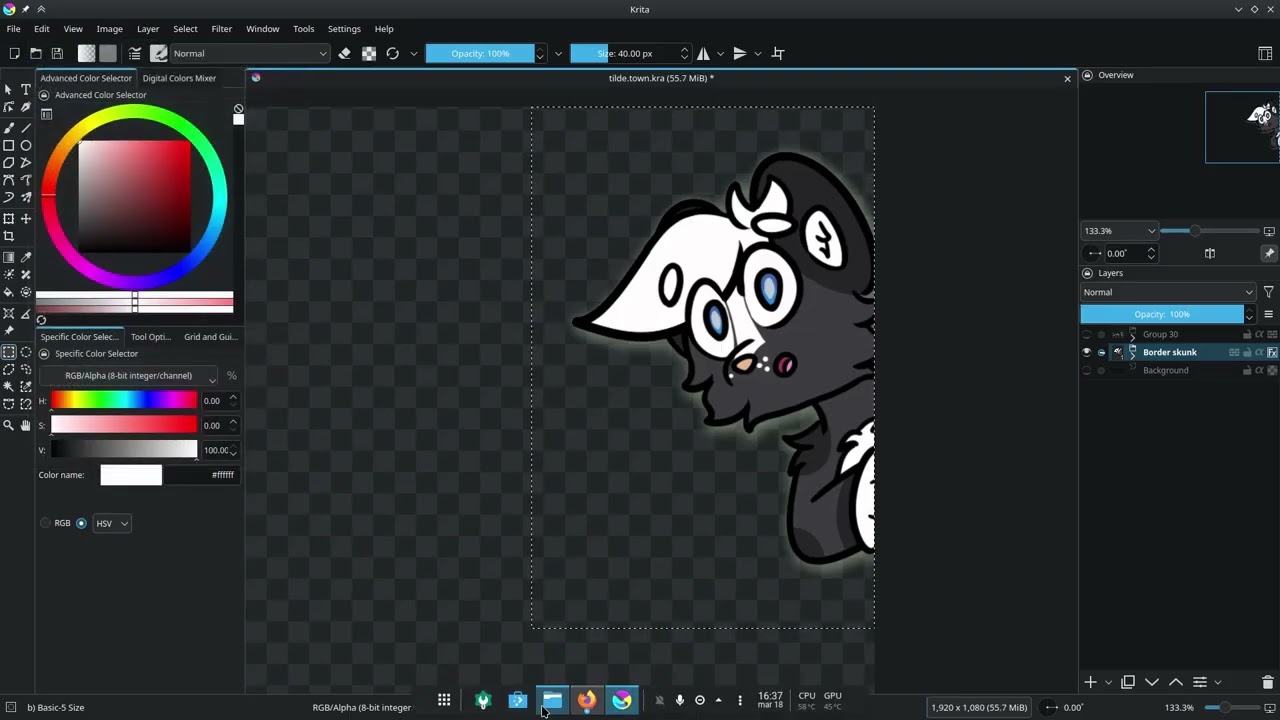This screenshot has height=720, width=1280.
Task: Select the Gradient tool
Action: pyautogui.click(x=9, y=257)
